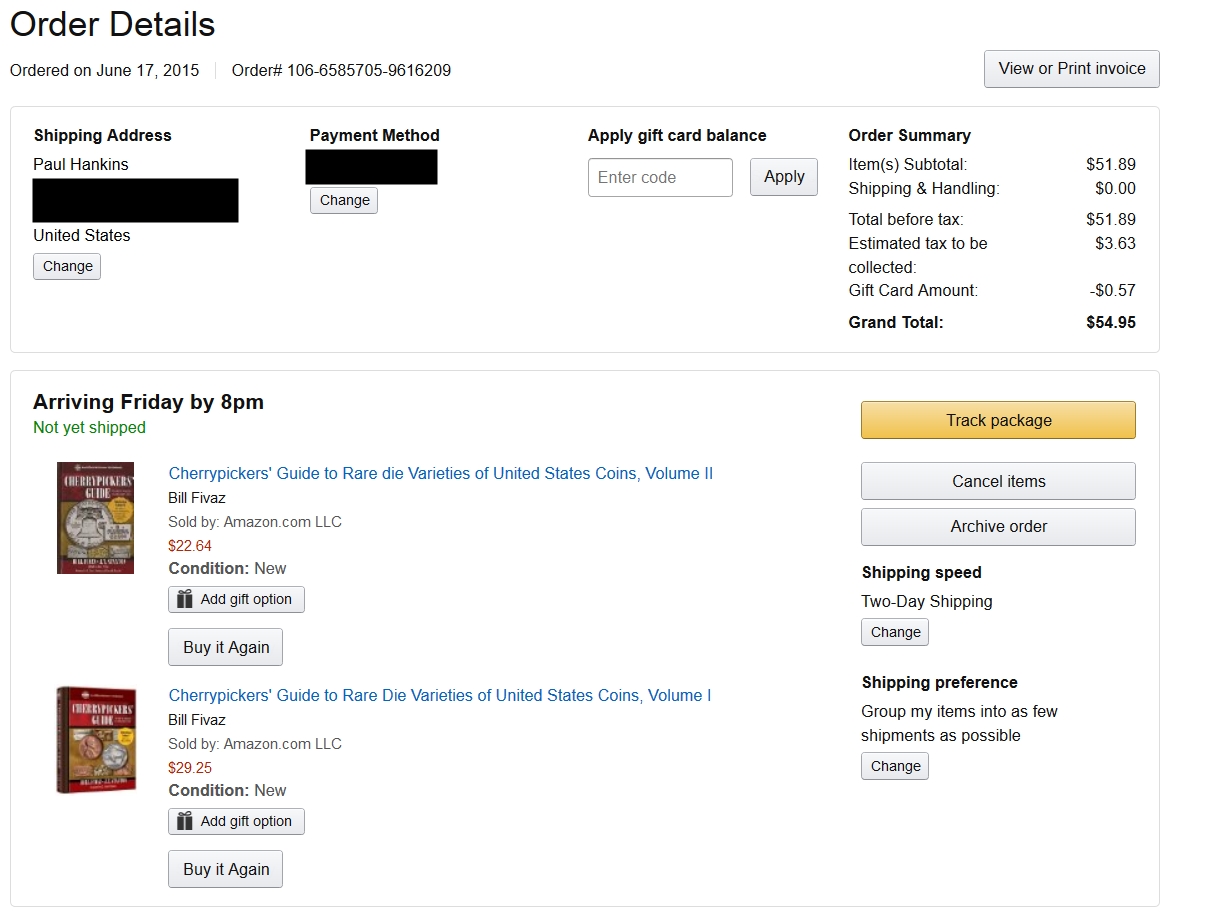This screenshot has width=1205, height=917.
Task: Open Volume I book cover thumbnail
Action: coord(96,739)
